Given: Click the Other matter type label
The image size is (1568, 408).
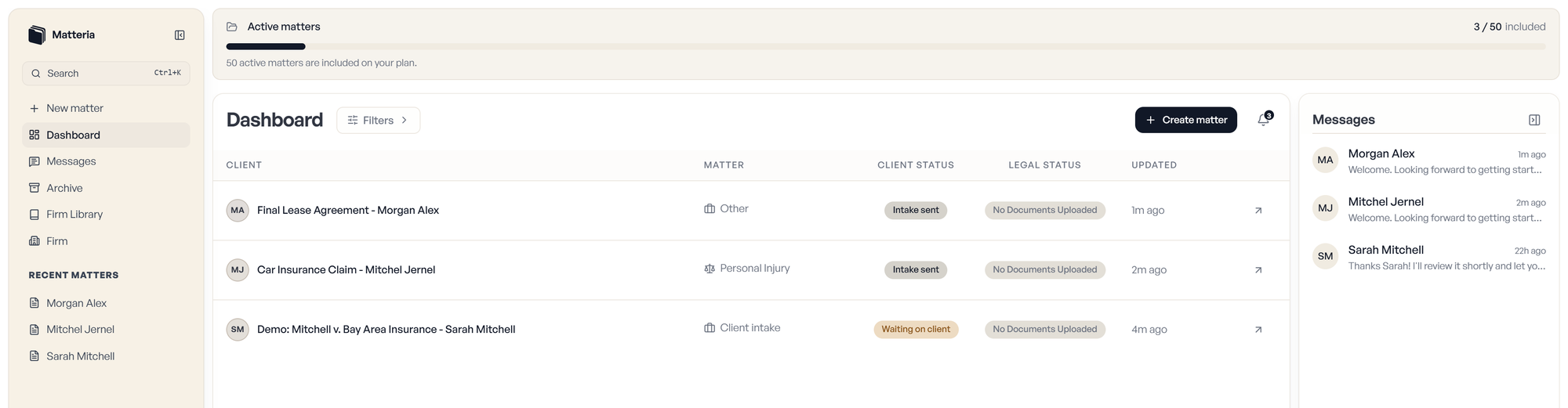Looking at the screenshot, I should pos(726,209).
